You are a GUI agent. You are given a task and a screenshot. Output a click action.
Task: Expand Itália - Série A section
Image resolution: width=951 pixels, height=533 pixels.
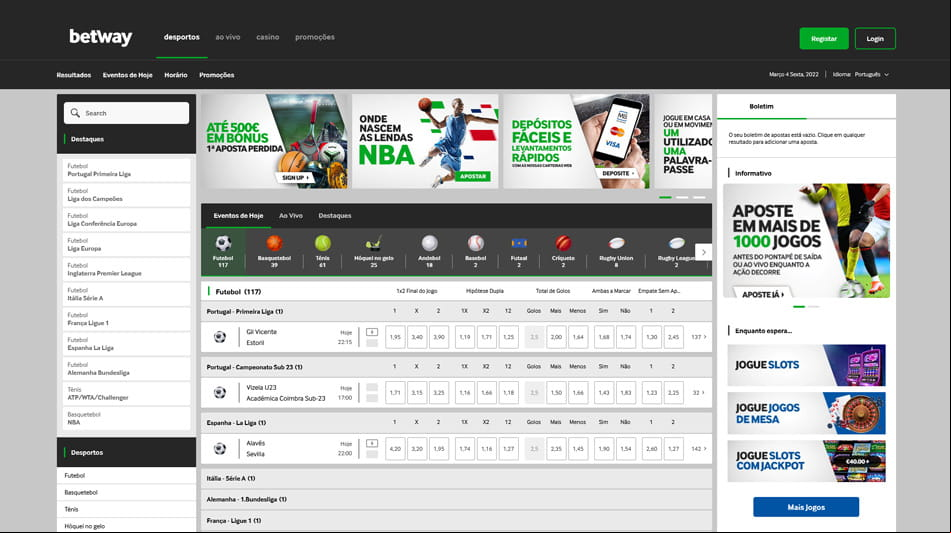[x=456, y=478]
